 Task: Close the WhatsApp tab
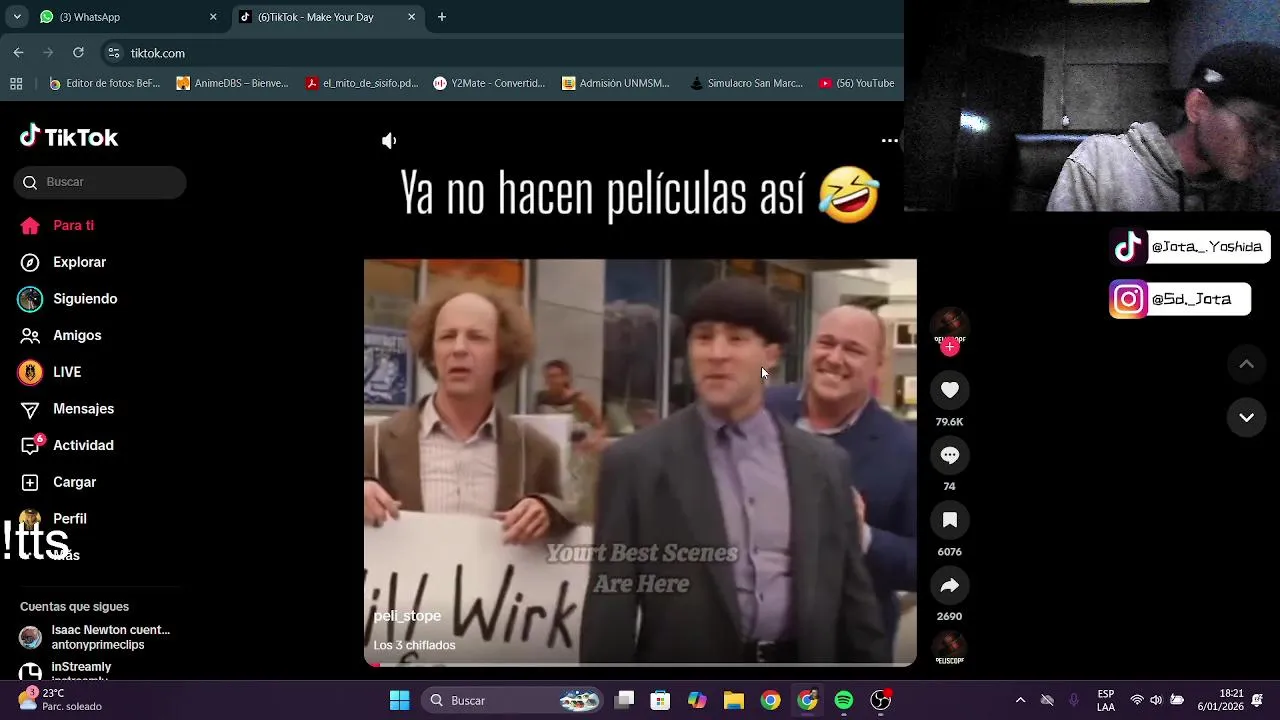[x=213, y=17]
